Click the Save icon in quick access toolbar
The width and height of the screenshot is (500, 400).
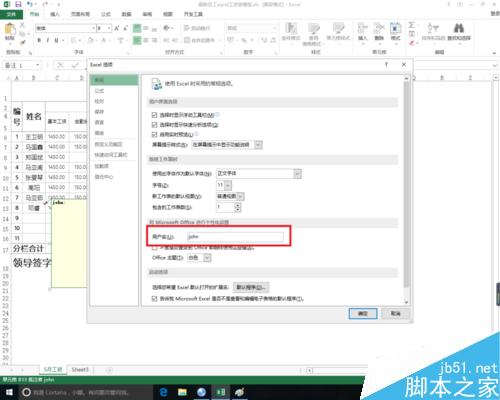[x=18, y=4]
